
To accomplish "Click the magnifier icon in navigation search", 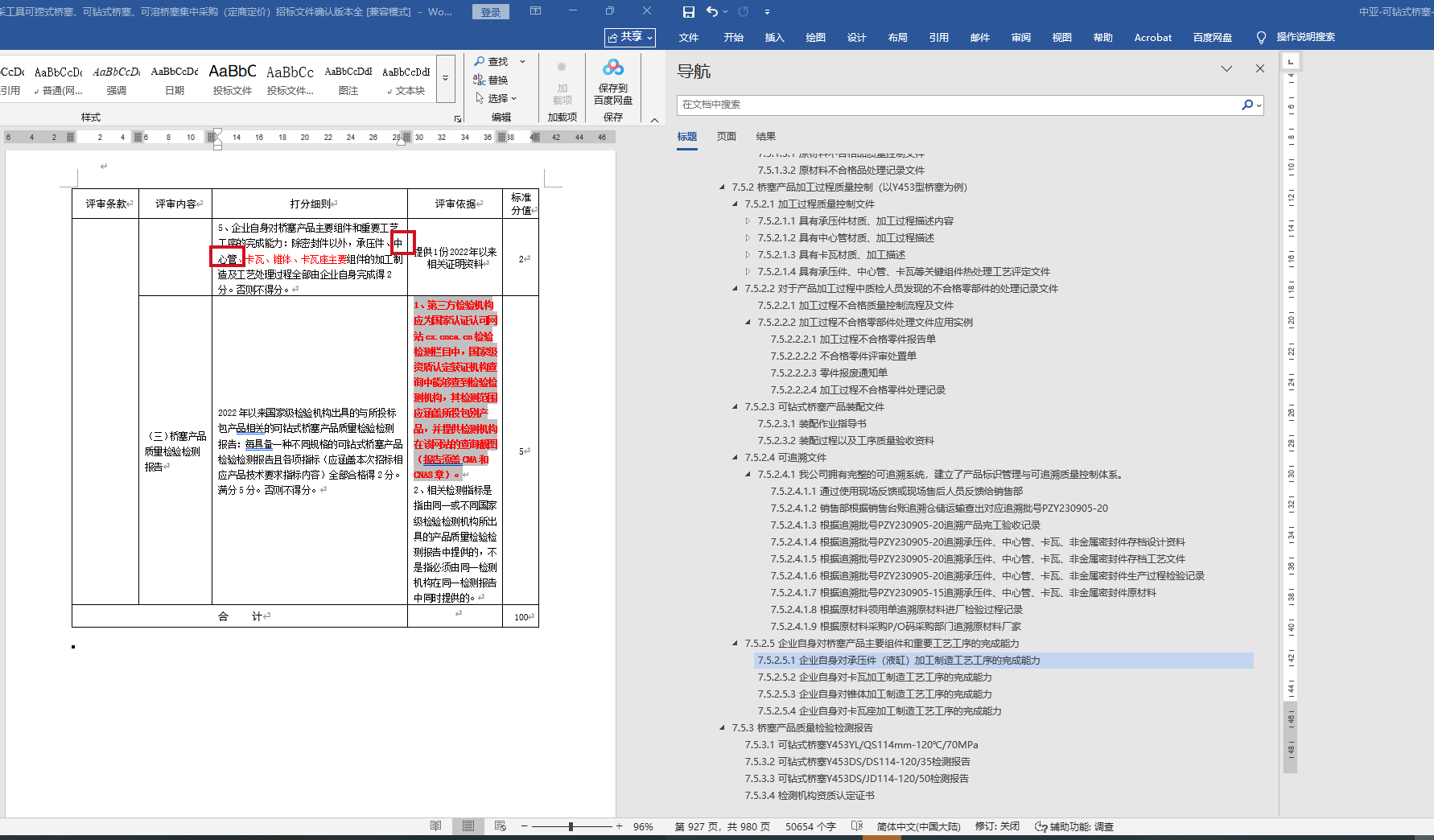I will click(1247, 105).
